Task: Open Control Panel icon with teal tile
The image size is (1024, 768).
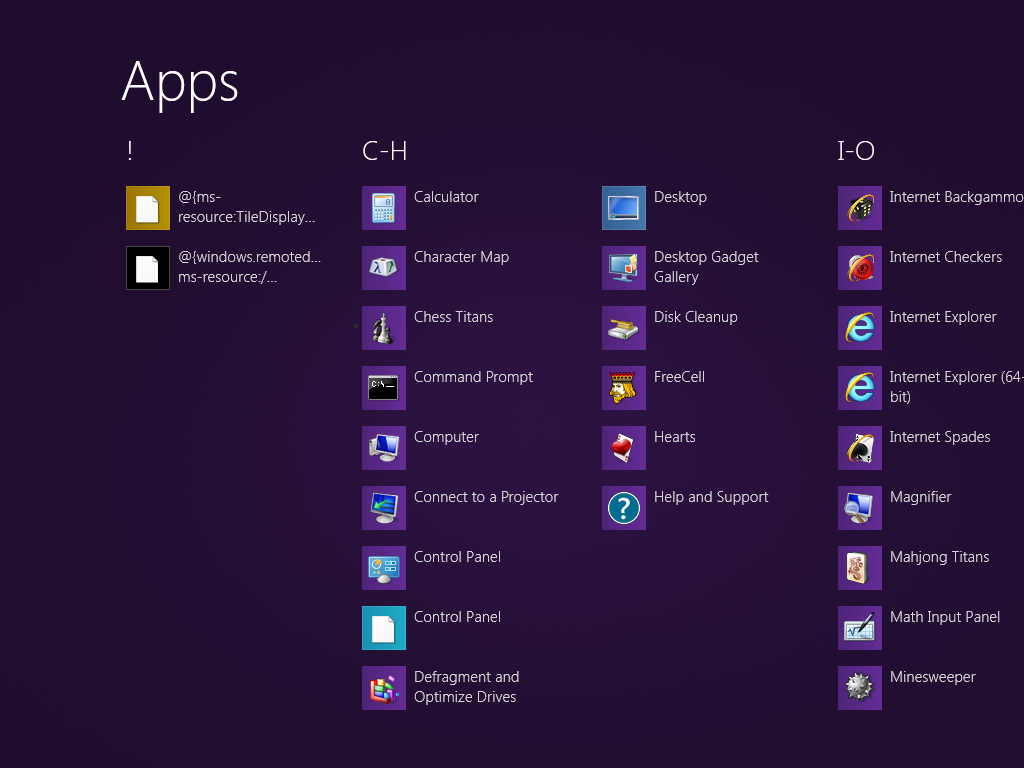Action: (x=383, y=628)
